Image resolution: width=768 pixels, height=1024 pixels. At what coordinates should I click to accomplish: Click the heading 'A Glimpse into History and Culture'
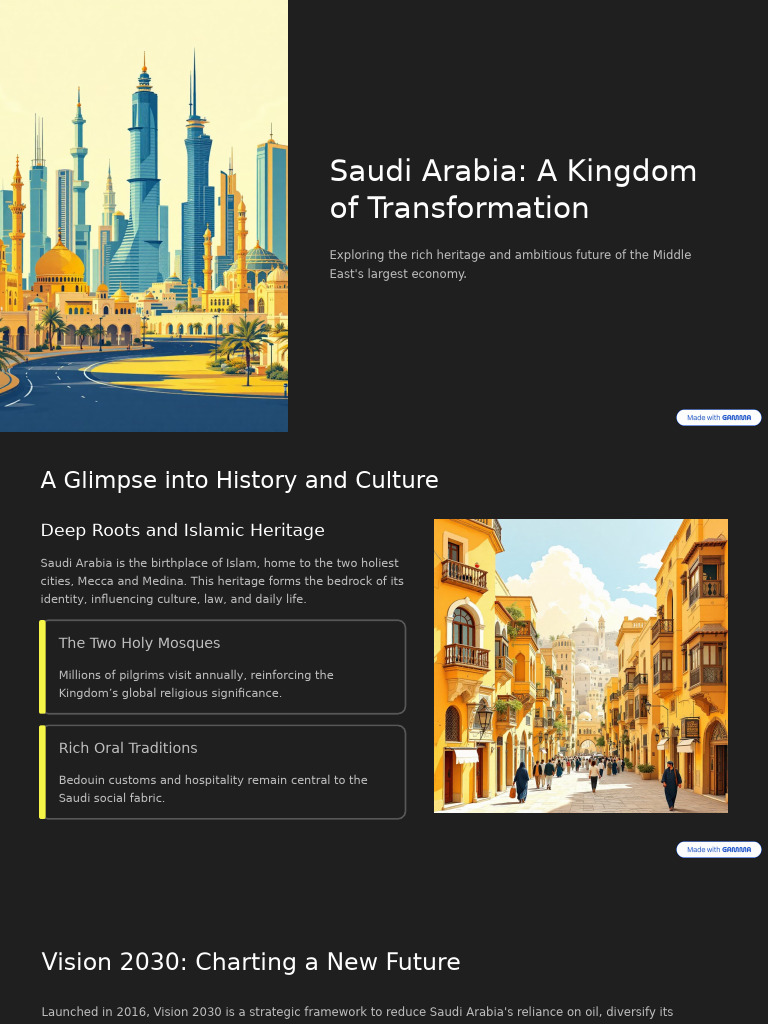(x=239, y=480)
